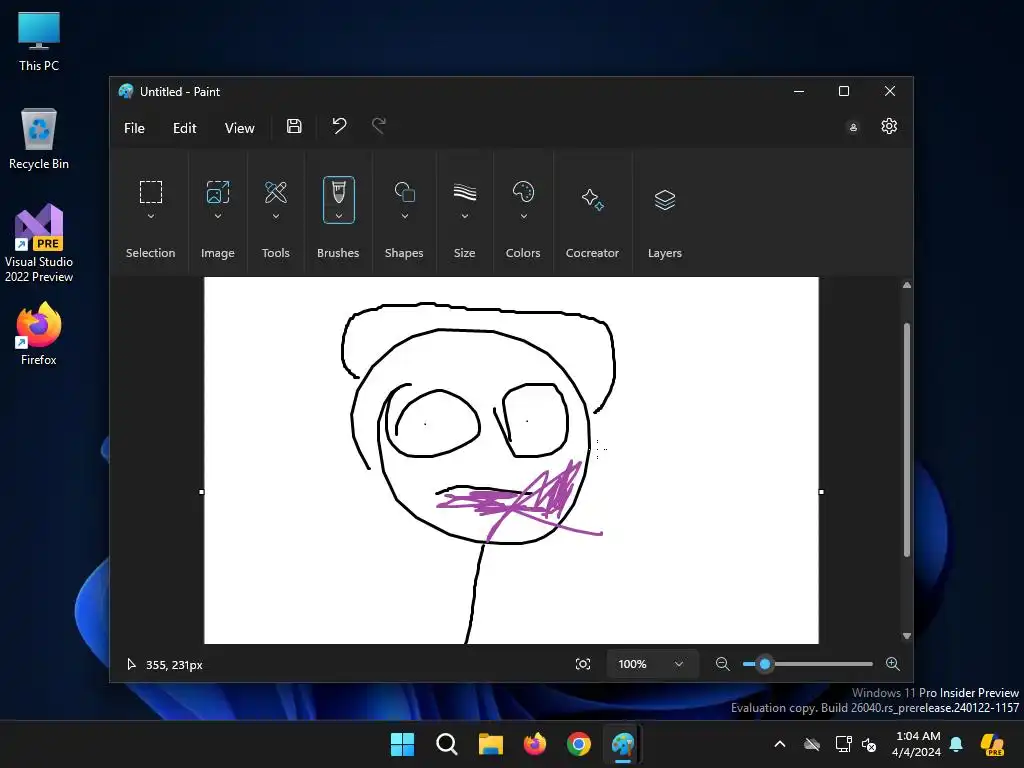1024x768 pixels.
Task: Click the left canvas resize handle
Action: (x=202, y=492)
